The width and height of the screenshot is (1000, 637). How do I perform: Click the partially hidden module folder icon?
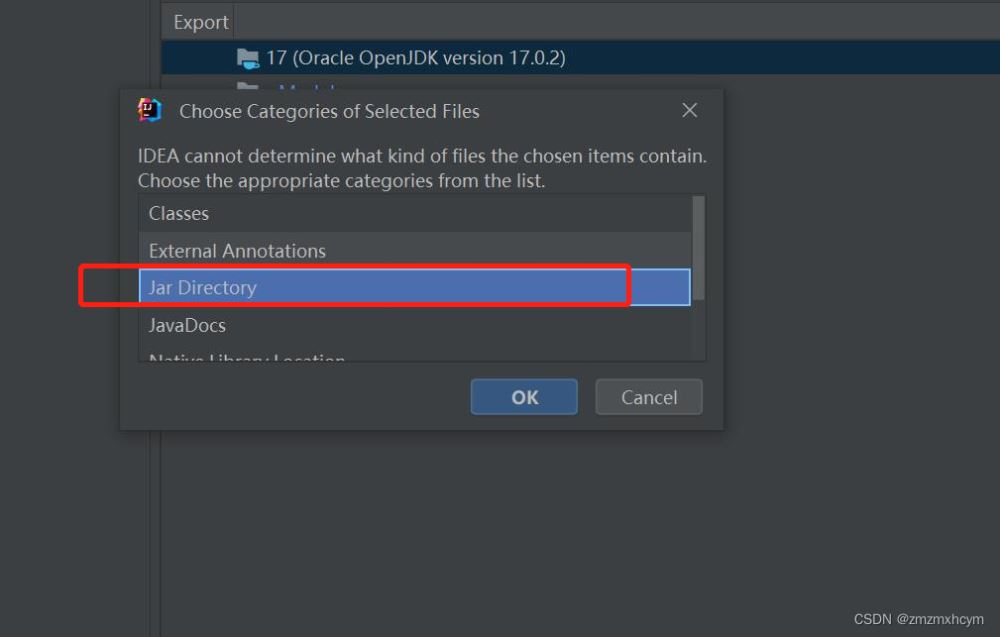coord(247,88)
